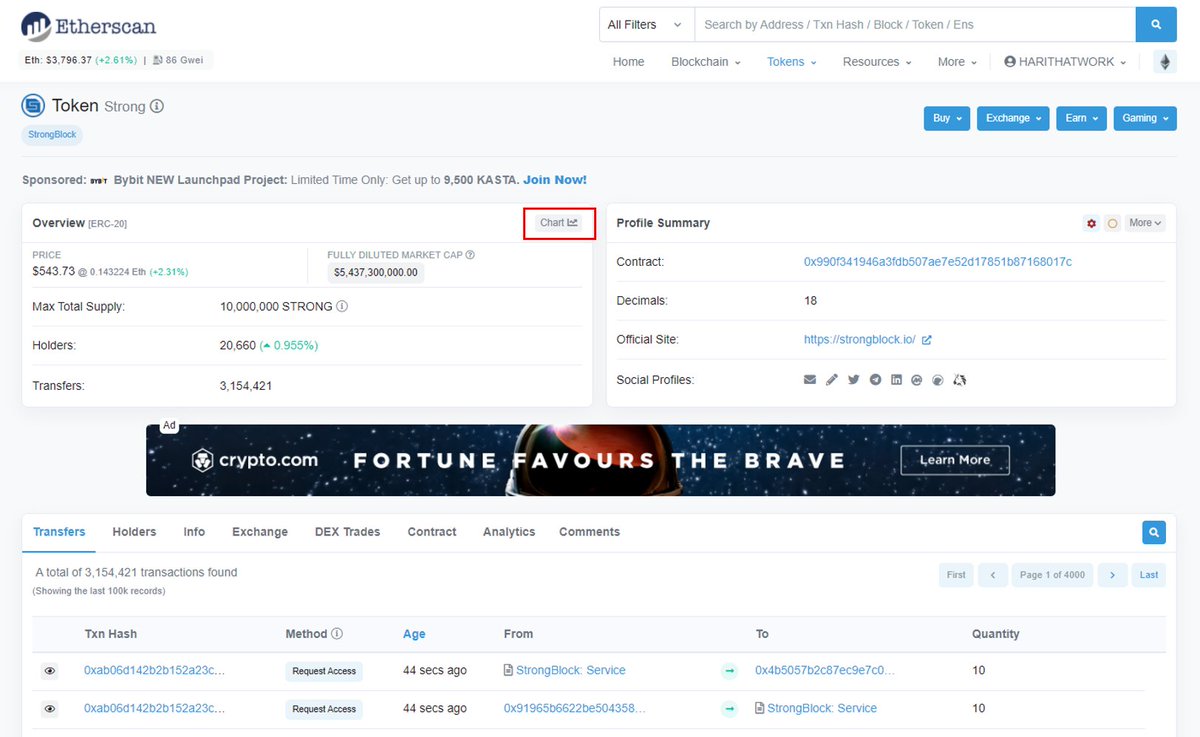This screenshot has width=1200, height=737.
Task: Click the user icon beside HARITHATWORK
Action: [1010, 62]
